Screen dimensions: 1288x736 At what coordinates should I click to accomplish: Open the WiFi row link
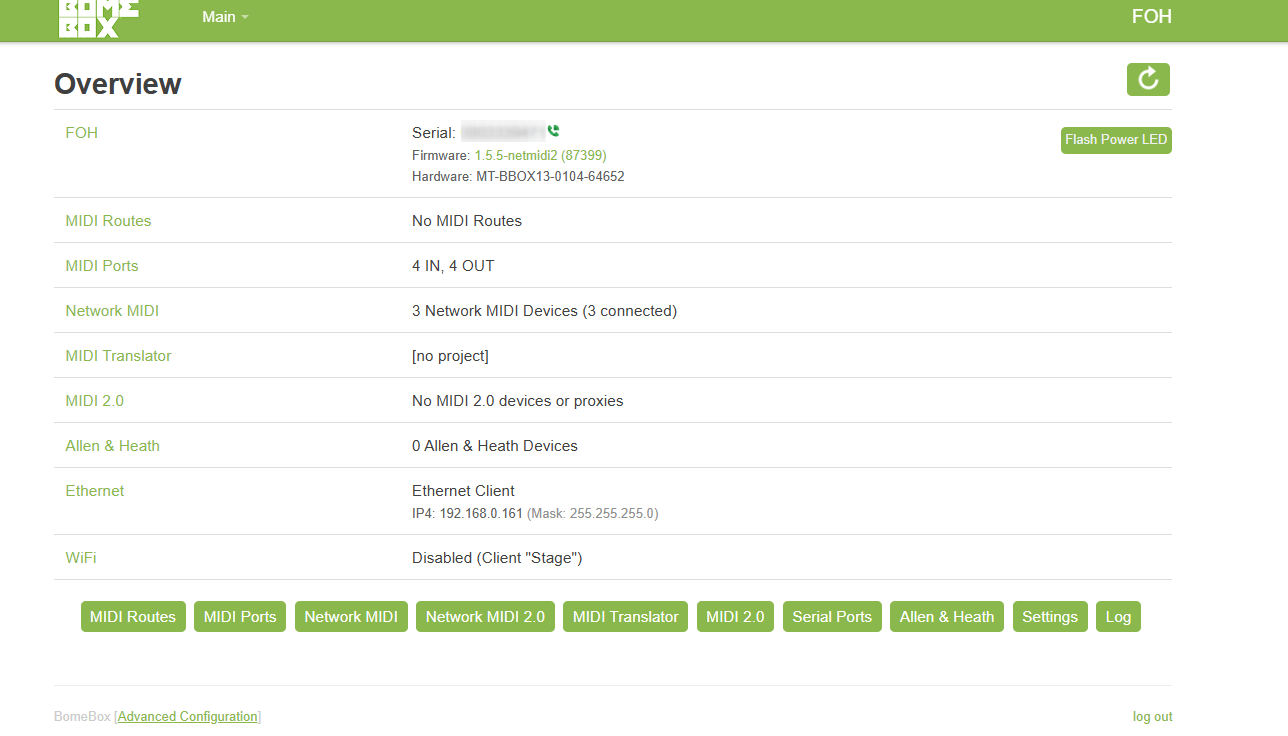(x=81, y=557)
